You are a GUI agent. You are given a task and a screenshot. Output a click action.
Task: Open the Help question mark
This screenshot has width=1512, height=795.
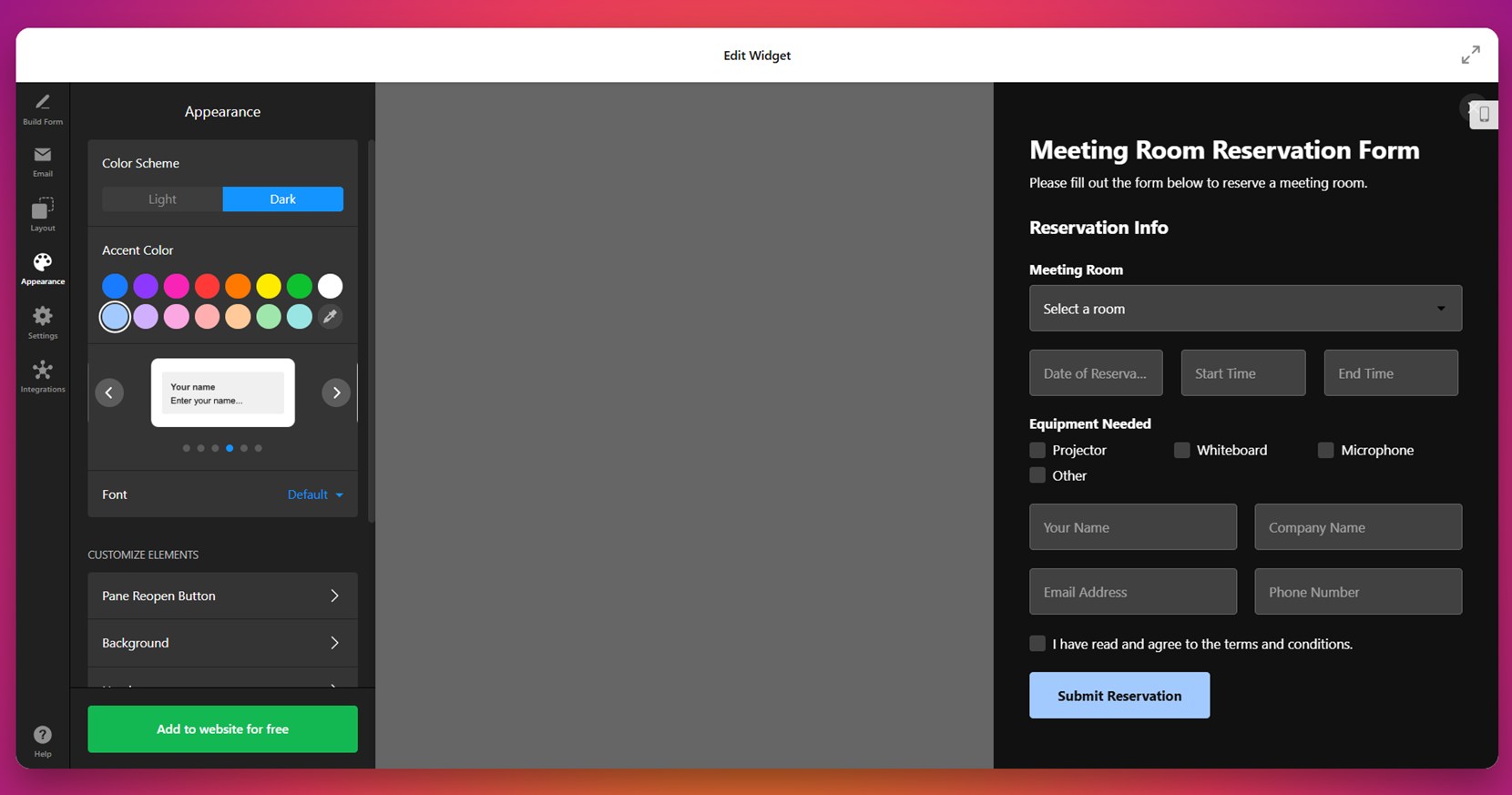coord(43,740)
